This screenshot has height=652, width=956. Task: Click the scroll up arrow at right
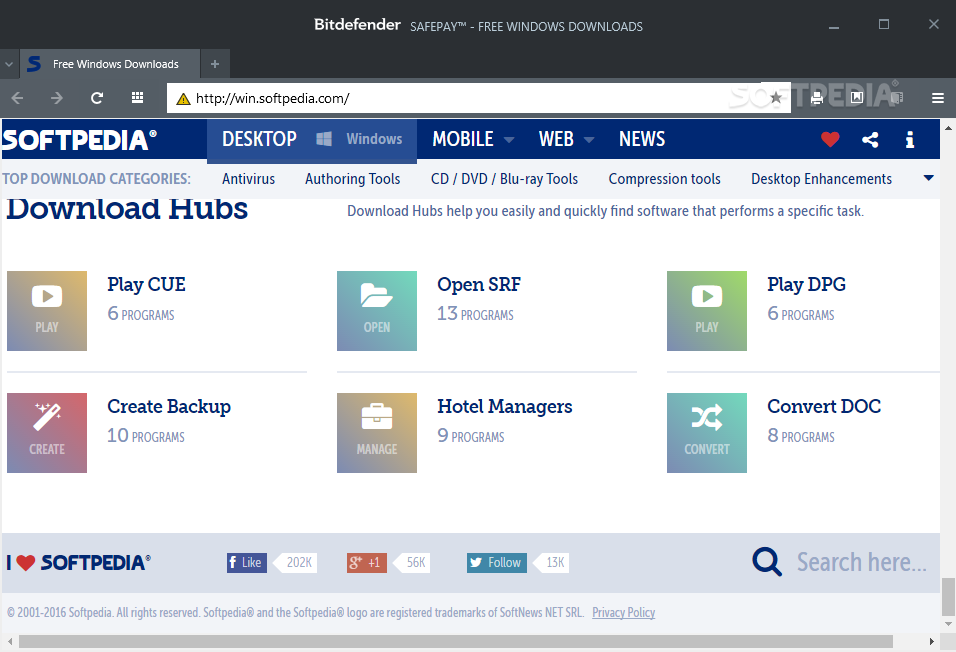click(x=948, y=128)
